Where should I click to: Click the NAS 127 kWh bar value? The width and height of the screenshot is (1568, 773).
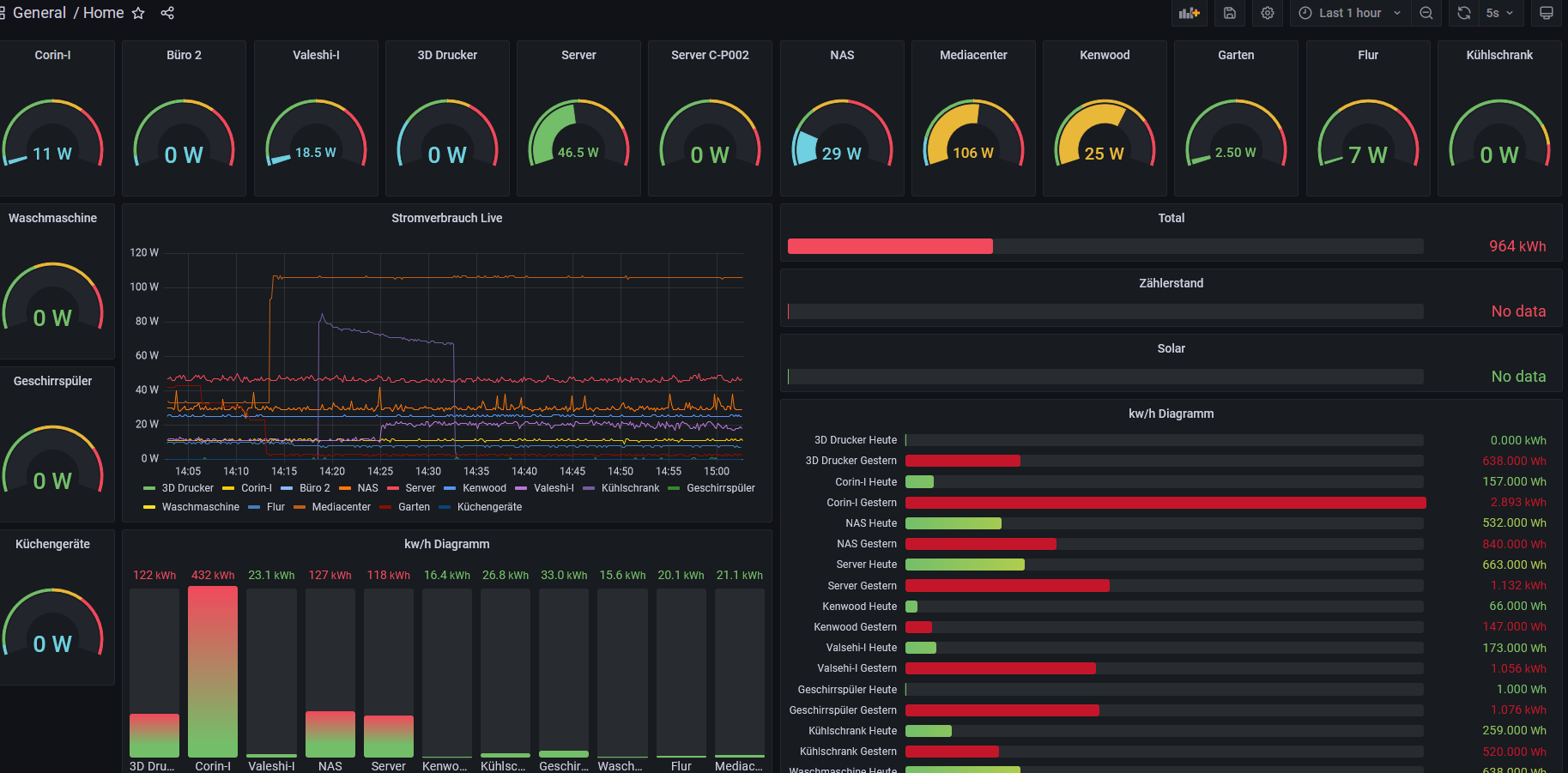click(330, 575)
